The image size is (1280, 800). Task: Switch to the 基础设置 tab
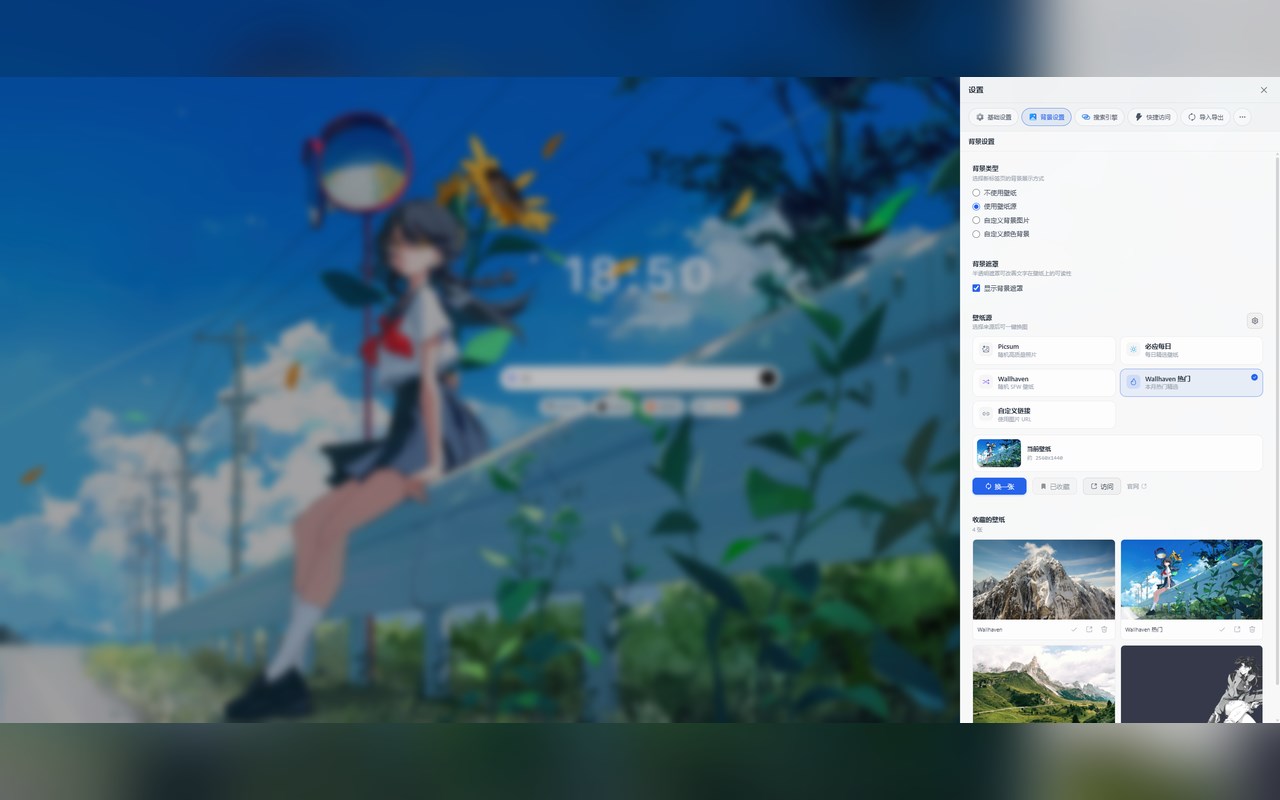993,117
